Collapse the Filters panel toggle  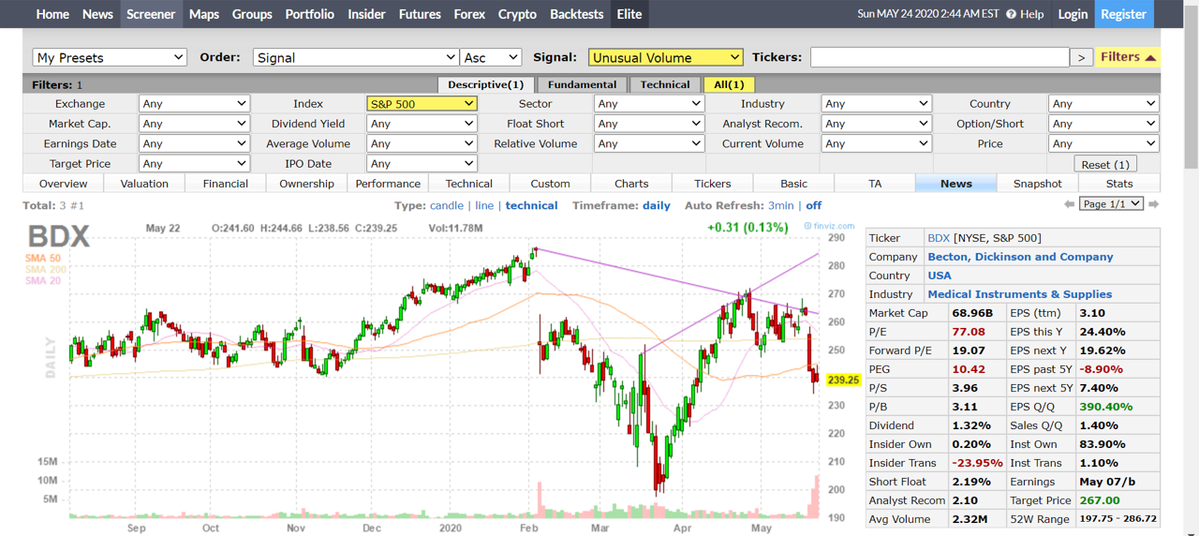(x=1128, y=57)
